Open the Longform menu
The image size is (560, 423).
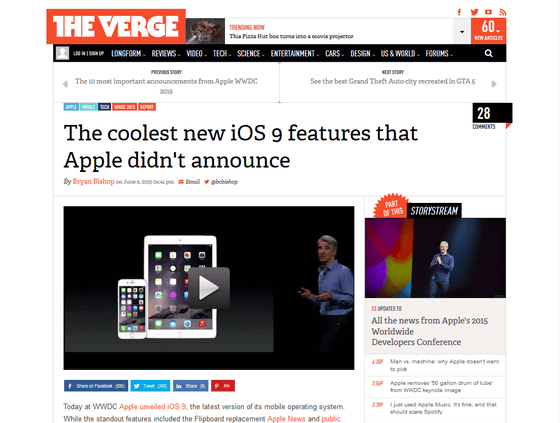click(x=128, y=54)
